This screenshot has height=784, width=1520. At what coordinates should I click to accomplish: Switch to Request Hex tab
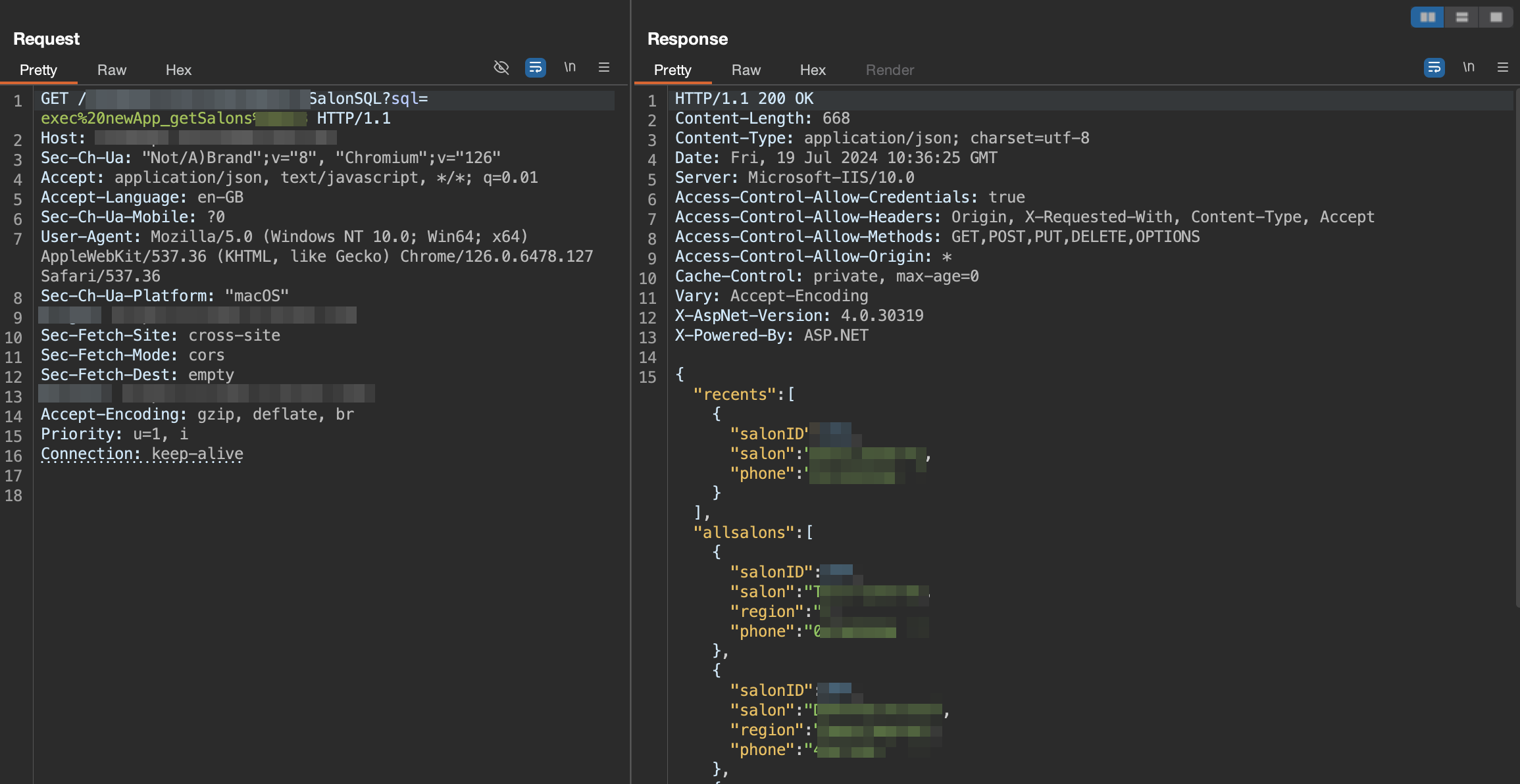tap(178, 70)
